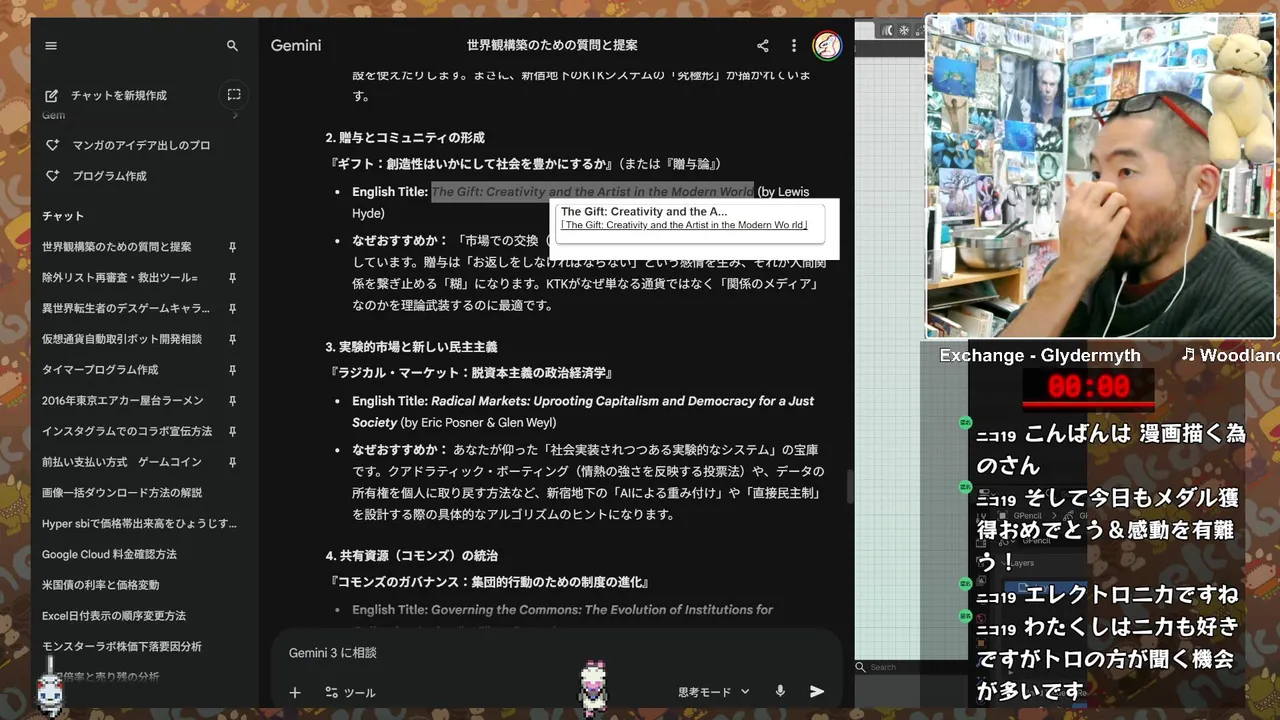Viewport: 1280px width, 720px height.
Task: Click the new chat pencil icon
Action: pyautogui.click(x=51, y=95)
